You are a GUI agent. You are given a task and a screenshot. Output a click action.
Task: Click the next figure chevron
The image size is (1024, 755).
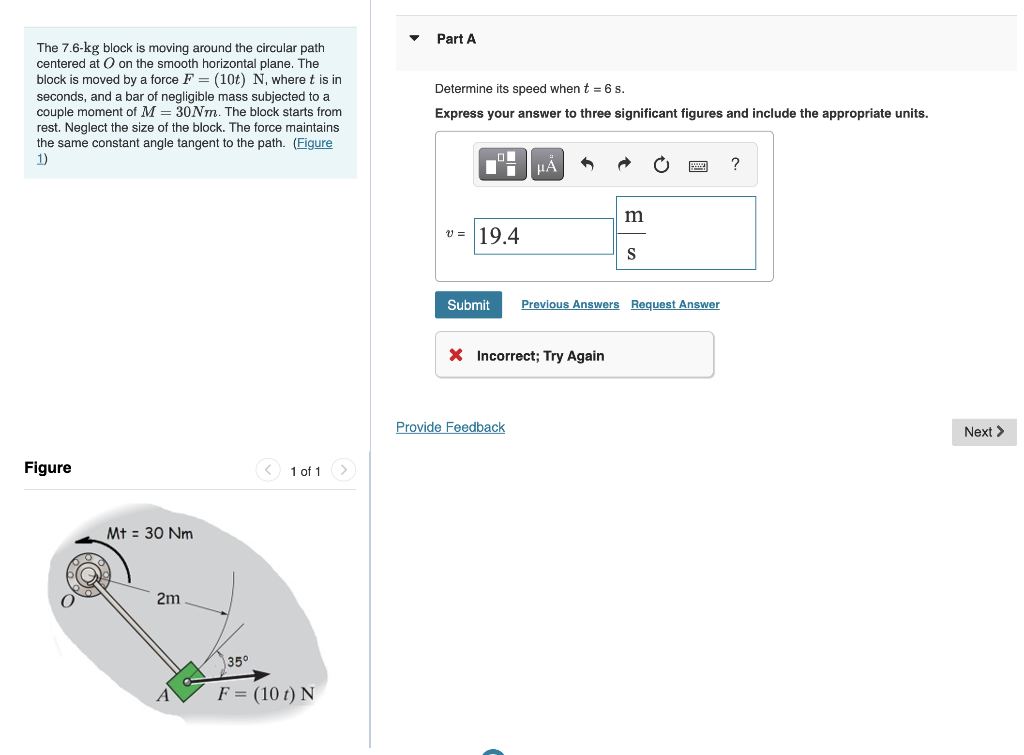[x=343, y=469]
